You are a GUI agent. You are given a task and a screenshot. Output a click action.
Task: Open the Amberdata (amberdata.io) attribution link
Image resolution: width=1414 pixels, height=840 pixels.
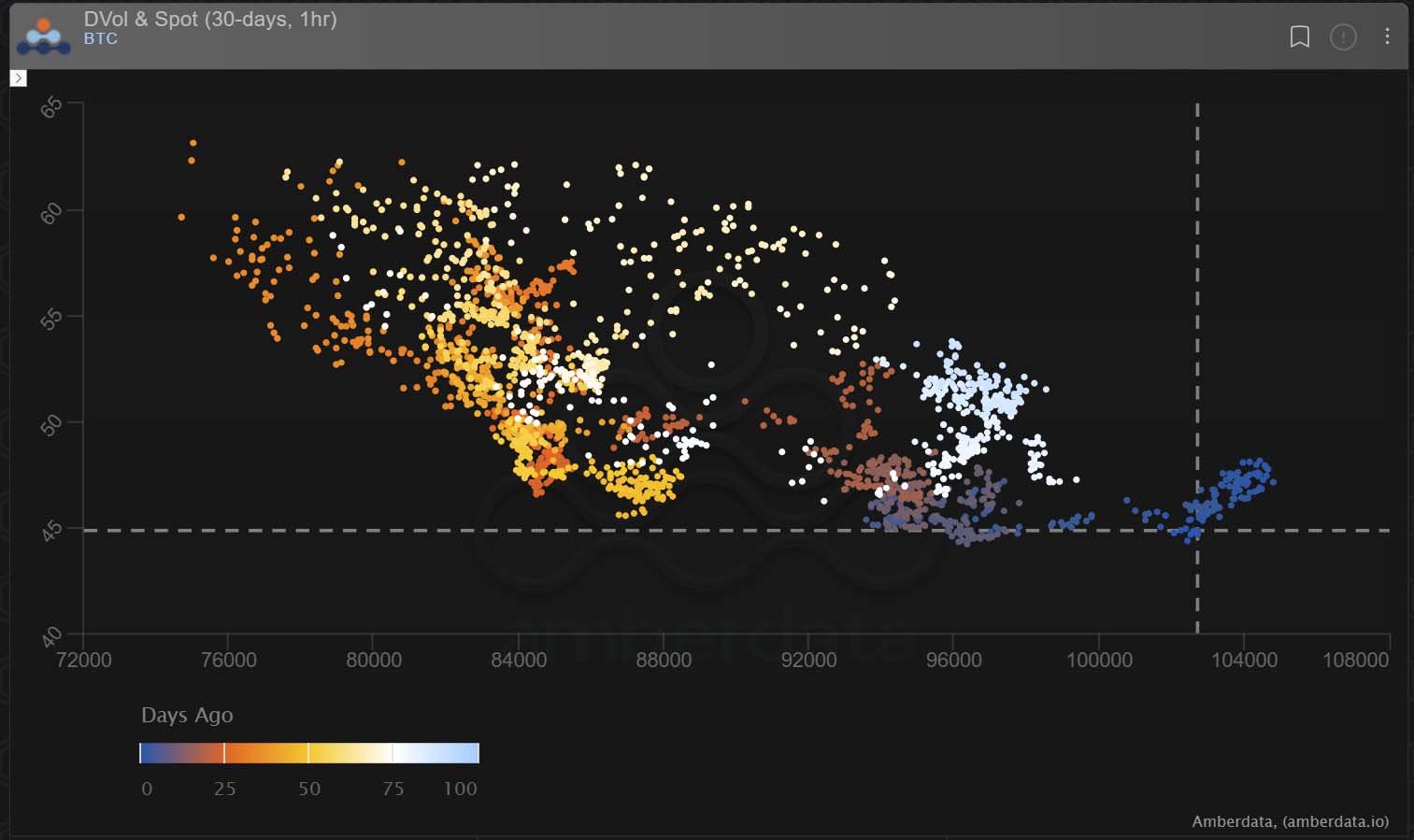1290,821
